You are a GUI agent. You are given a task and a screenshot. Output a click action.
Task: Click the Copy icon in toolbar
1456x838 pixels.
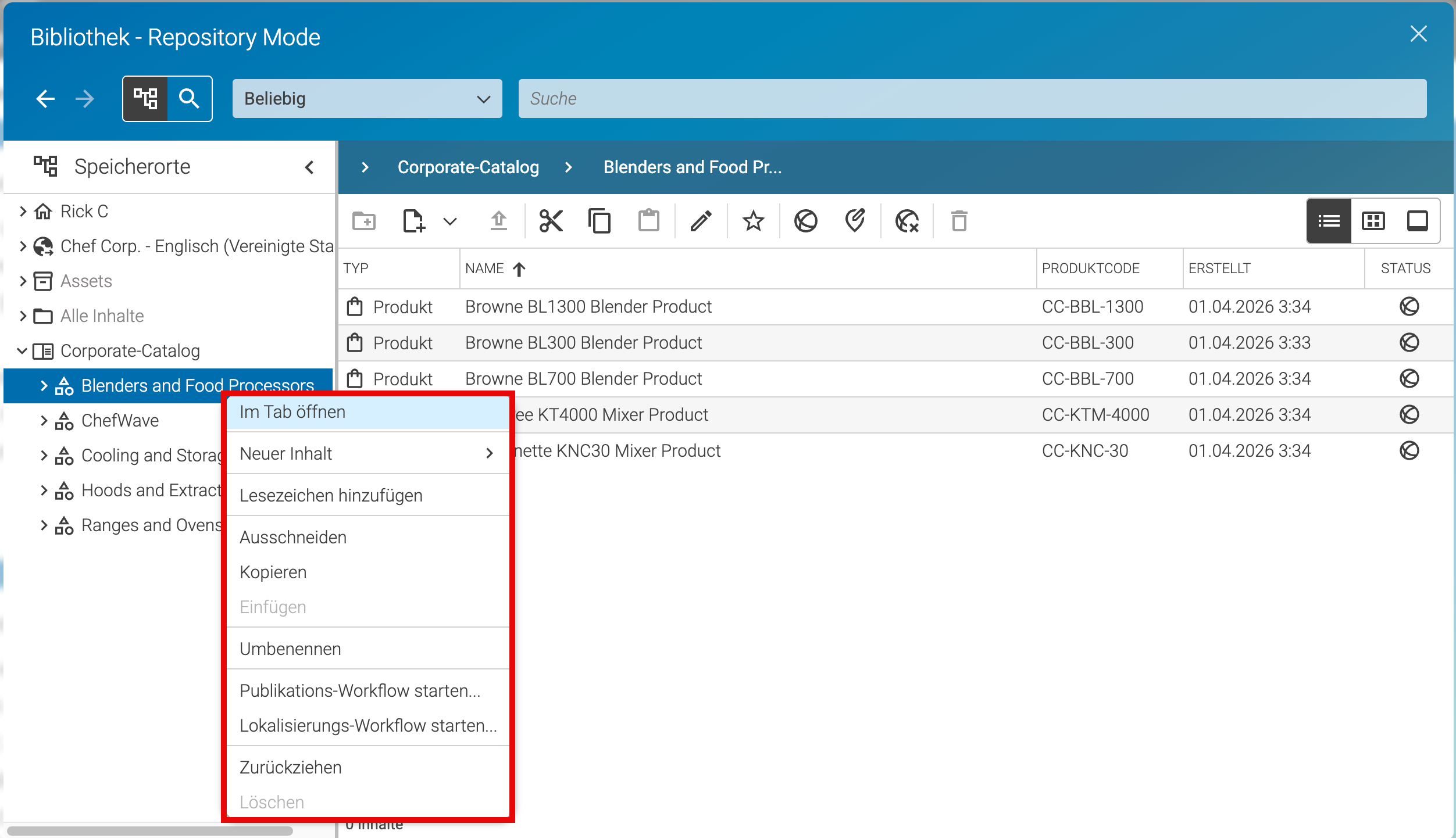point(599,221)
